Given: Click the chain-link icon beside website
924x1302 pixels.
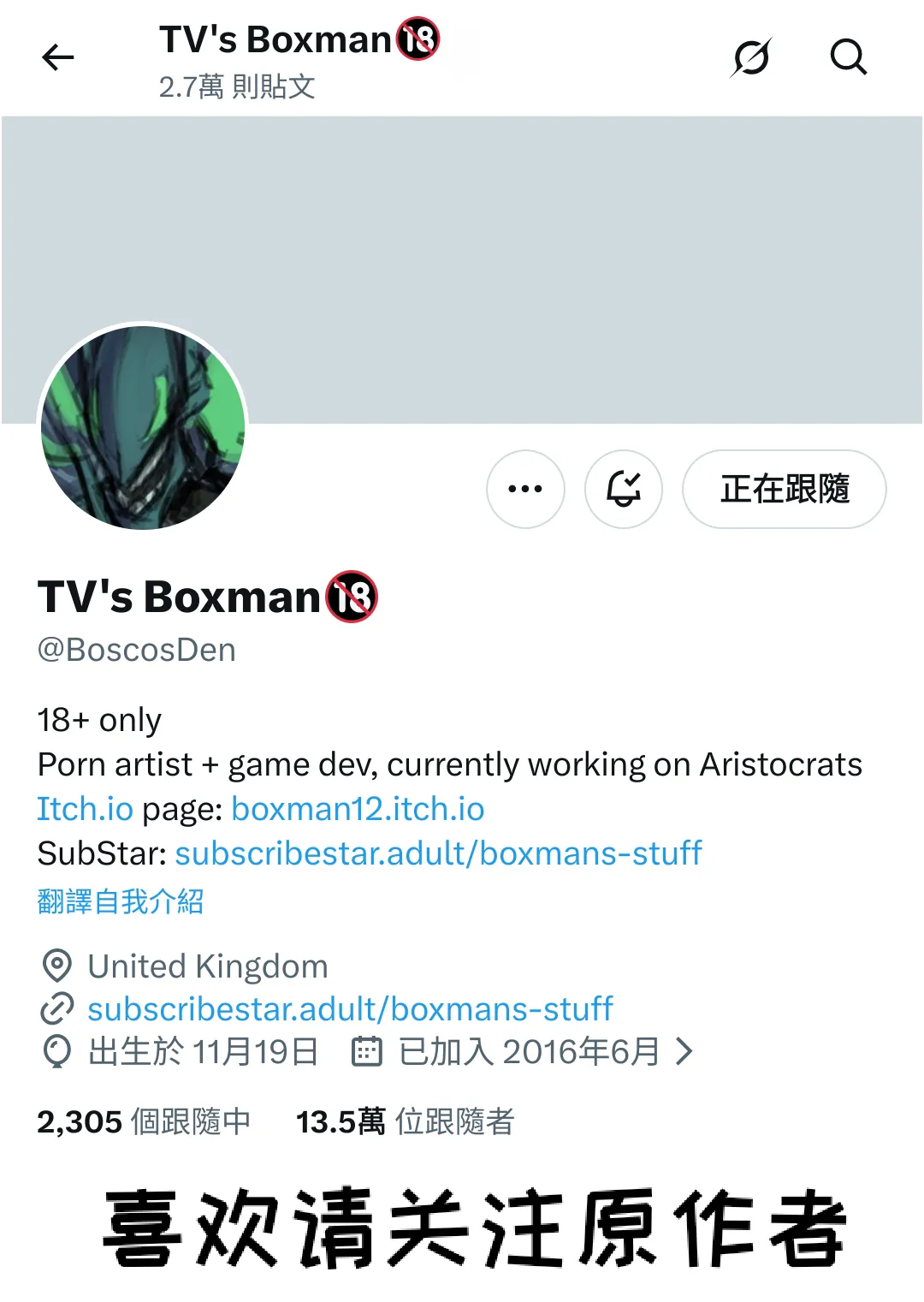Looking at the screenshot, I should coord(56,1009).
